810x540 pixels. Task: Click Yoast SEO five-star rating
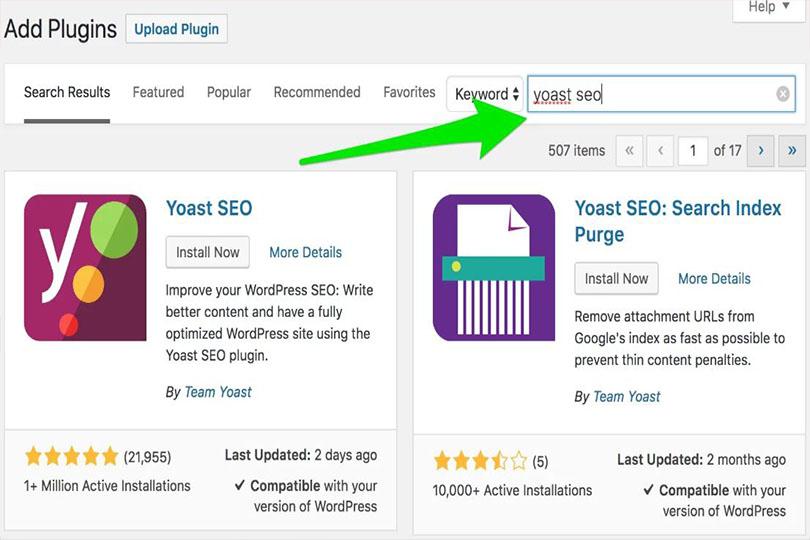71,457
